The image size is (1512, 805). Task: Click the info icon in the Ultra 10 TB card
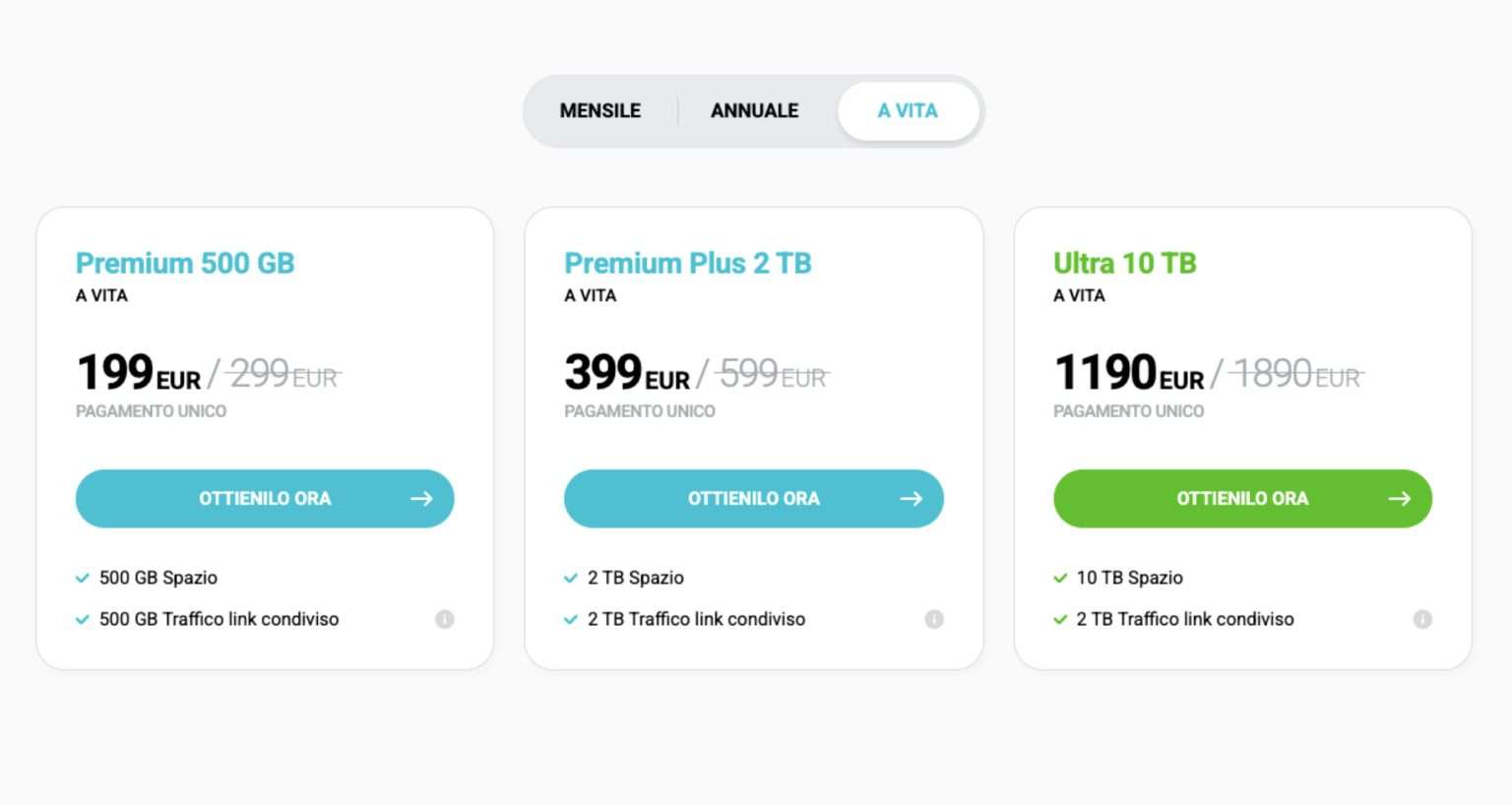[x=1421, y=620]
